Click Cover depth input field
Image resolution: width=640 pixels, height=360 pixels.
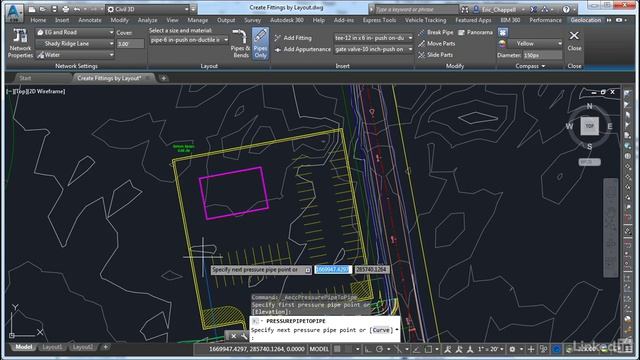[x=130, y=44]
